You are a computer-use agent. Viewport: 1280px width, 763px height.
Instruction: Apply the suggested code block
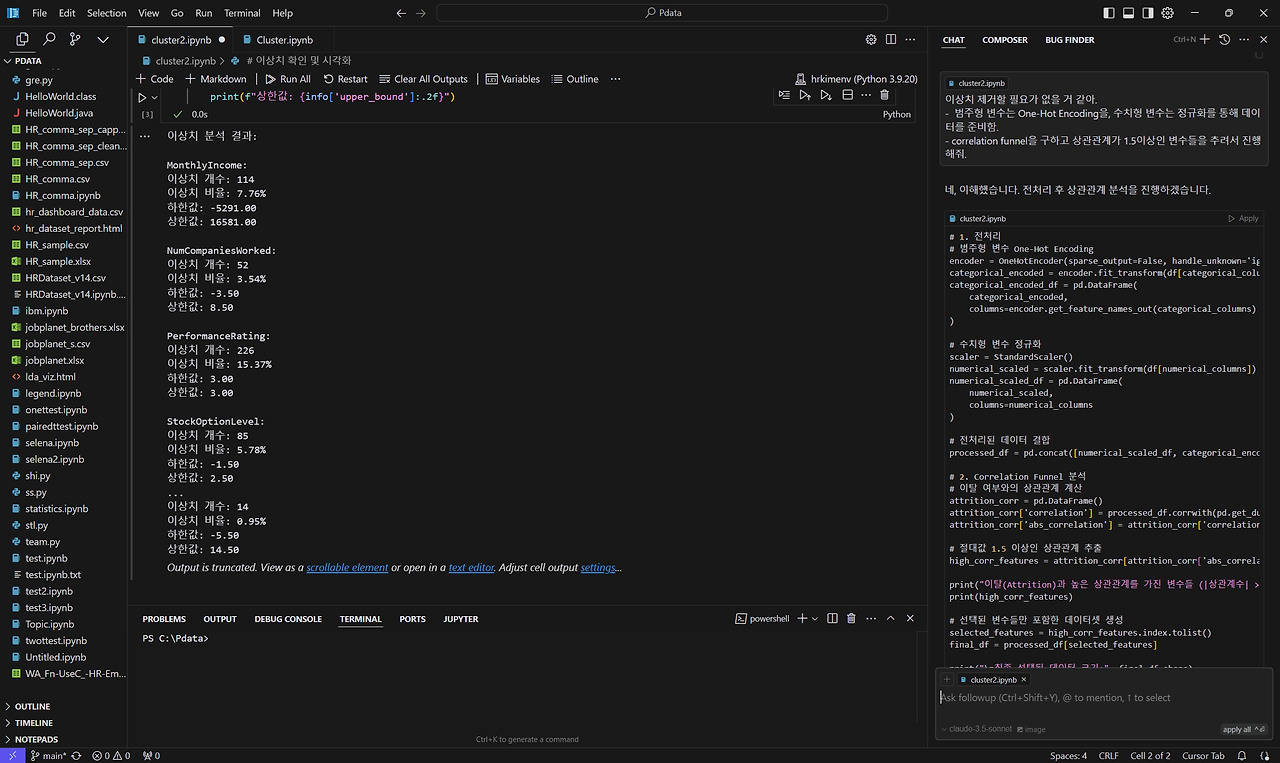coord(1243,218)
